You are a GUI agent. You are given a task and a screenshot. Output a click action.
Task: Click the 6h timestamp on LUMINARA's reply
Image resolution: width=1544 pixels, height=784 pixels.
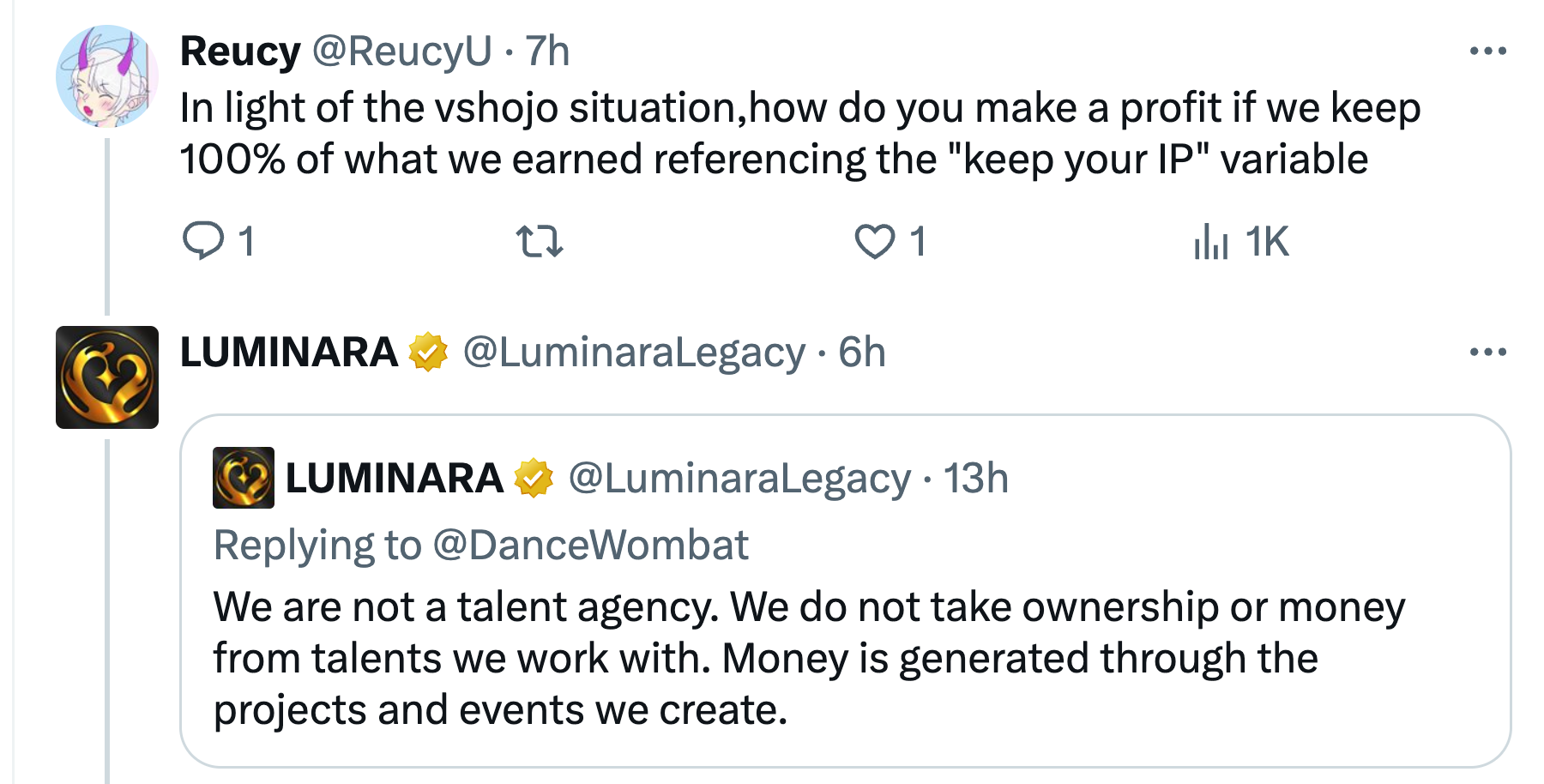tap(861, 352)
